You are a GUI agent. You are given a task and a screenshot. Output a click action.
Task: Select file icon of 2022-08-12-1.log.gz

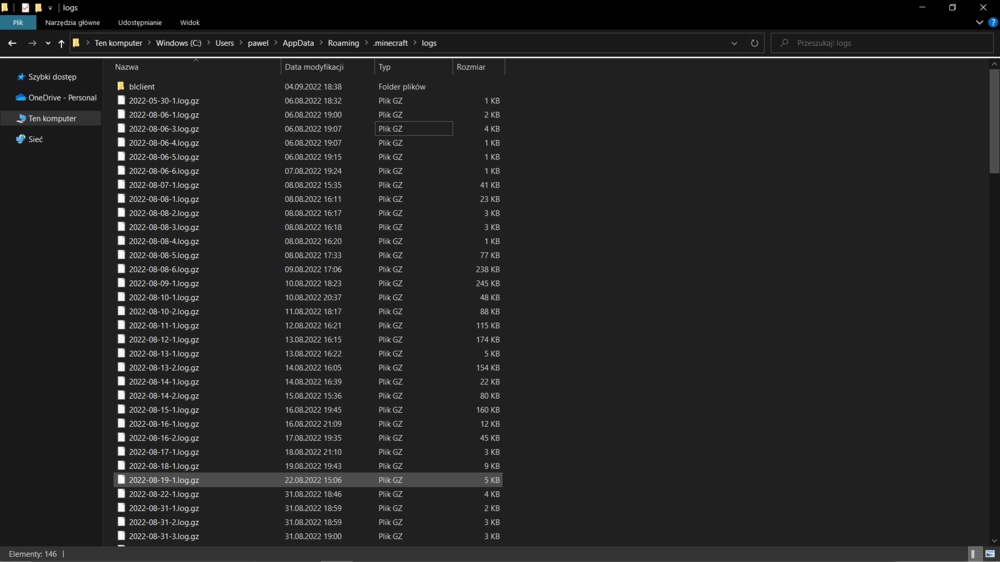[x=121, y=339]
